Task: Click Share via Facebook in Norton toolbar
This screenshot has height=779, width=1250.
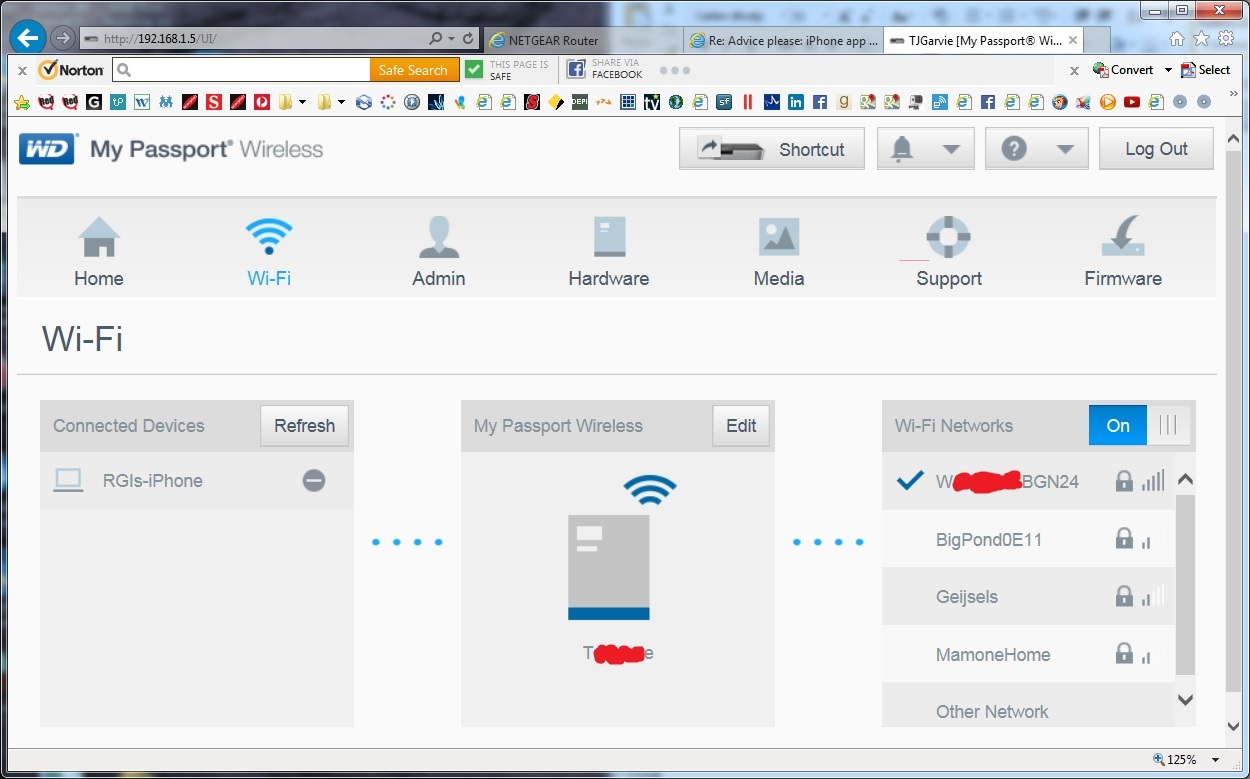Action: 605,70
